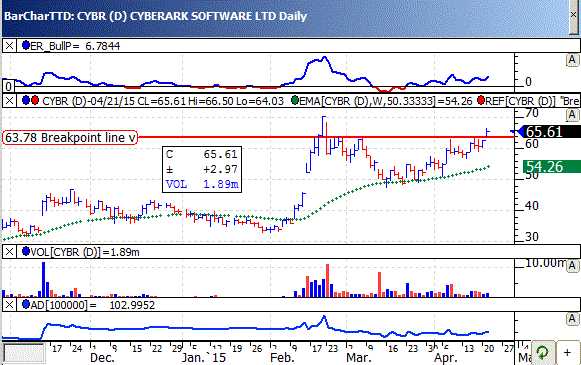The width and height of the screenshot is (581, 365).
Task: Click the blue dot beside CYBR (D)
Action: click(26, 100)
